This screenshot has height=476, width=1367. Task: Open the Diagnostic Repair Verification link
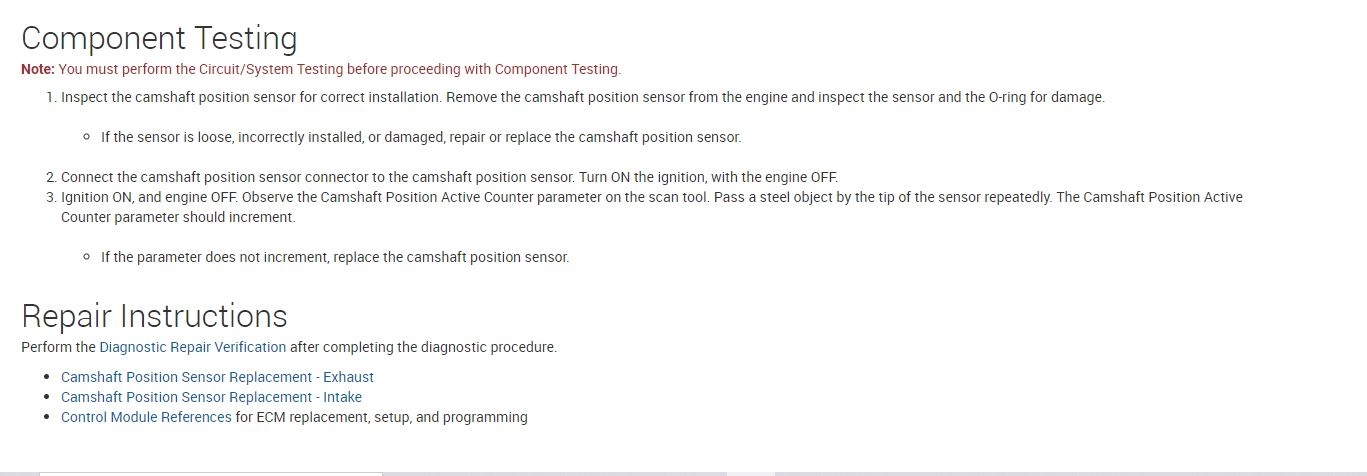pyautogui.click(x=192, y=347)
